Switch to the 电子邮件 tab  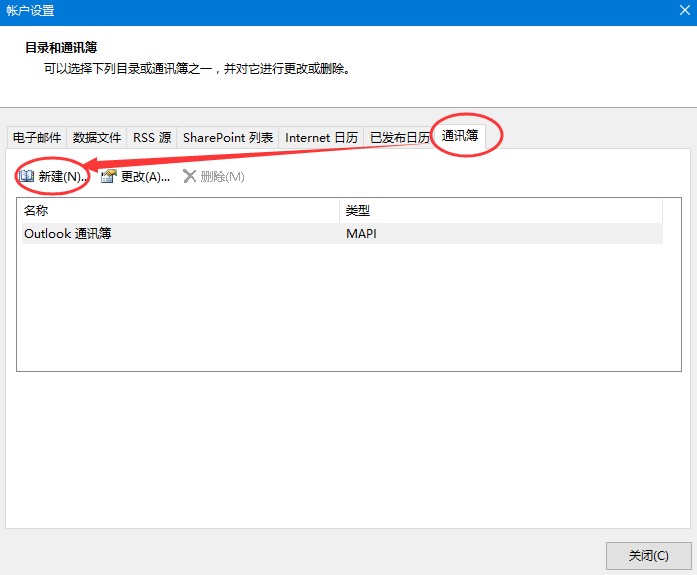37,138
